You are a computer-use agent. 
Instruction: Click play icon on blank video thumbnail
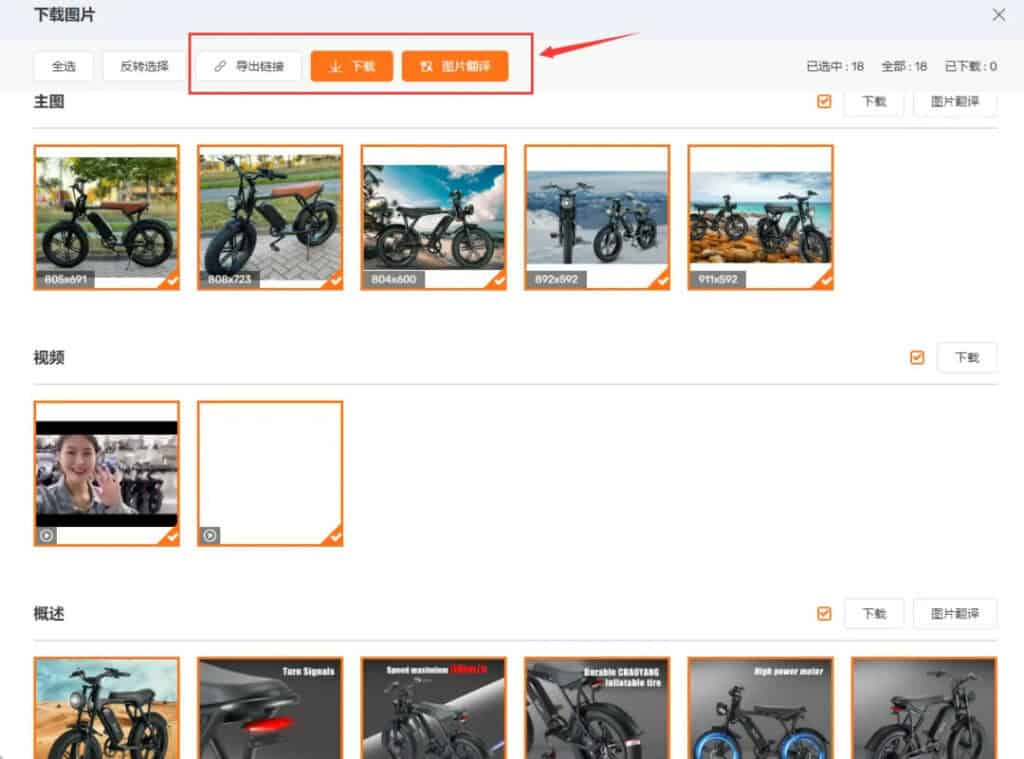tap(210, 536)
